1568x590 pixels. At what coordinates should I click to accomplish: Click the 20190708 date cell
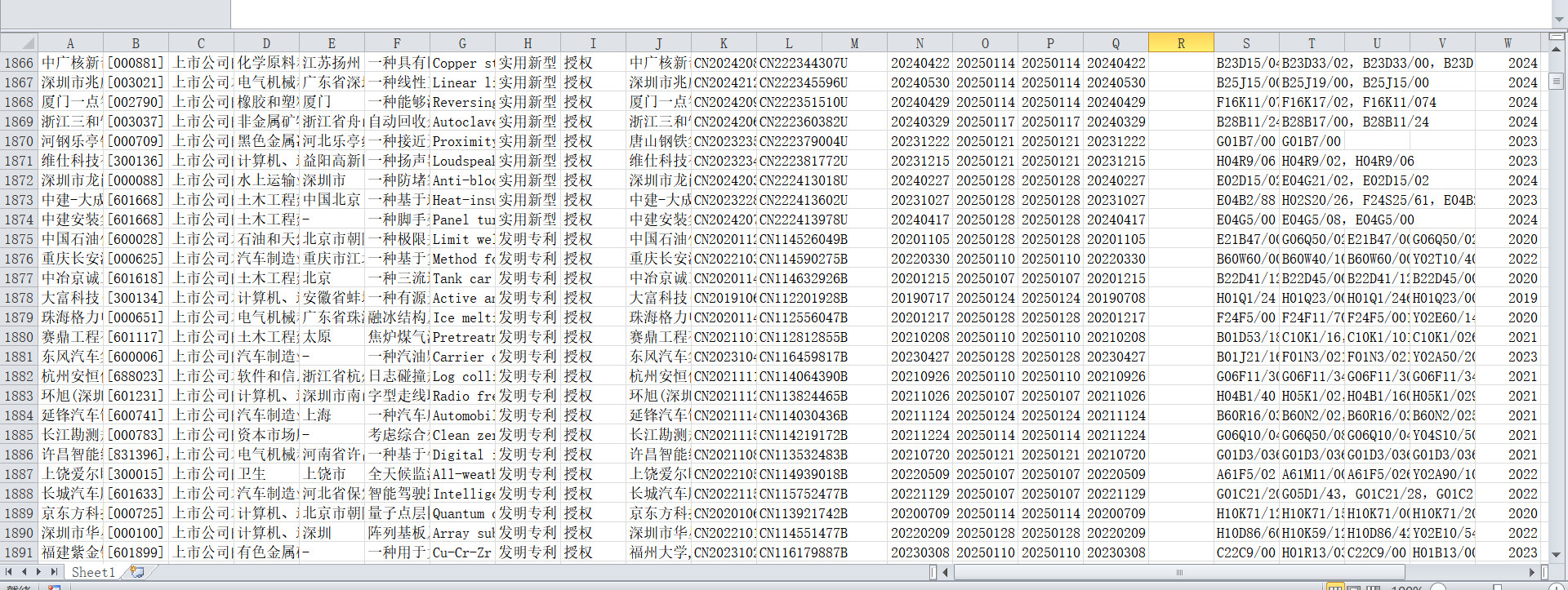coord(1116,298)
